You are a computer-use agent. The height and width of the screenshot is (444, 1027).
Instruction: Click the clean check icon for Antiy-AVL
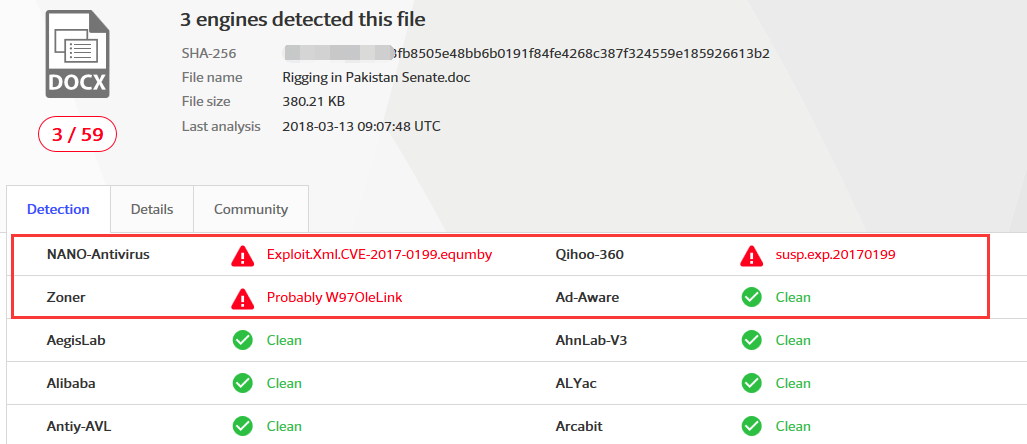tap(242, 426)
